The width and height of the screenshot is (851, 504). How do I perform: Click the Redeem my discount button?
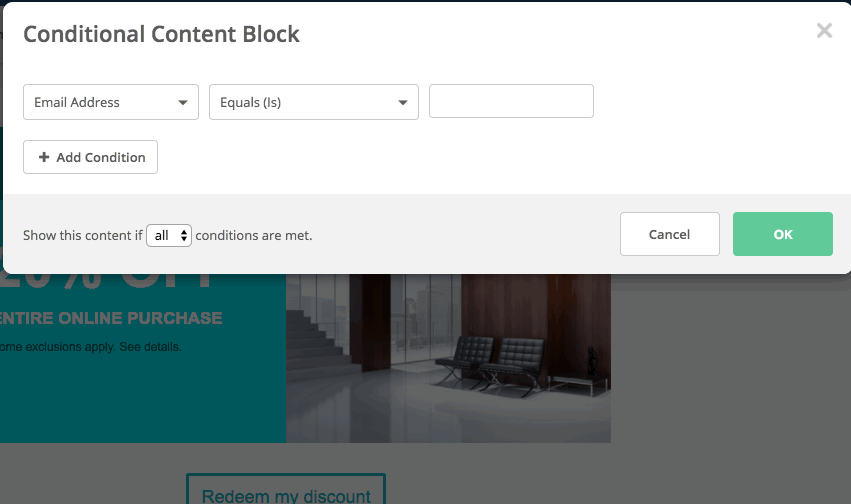[x=286, y=494]
